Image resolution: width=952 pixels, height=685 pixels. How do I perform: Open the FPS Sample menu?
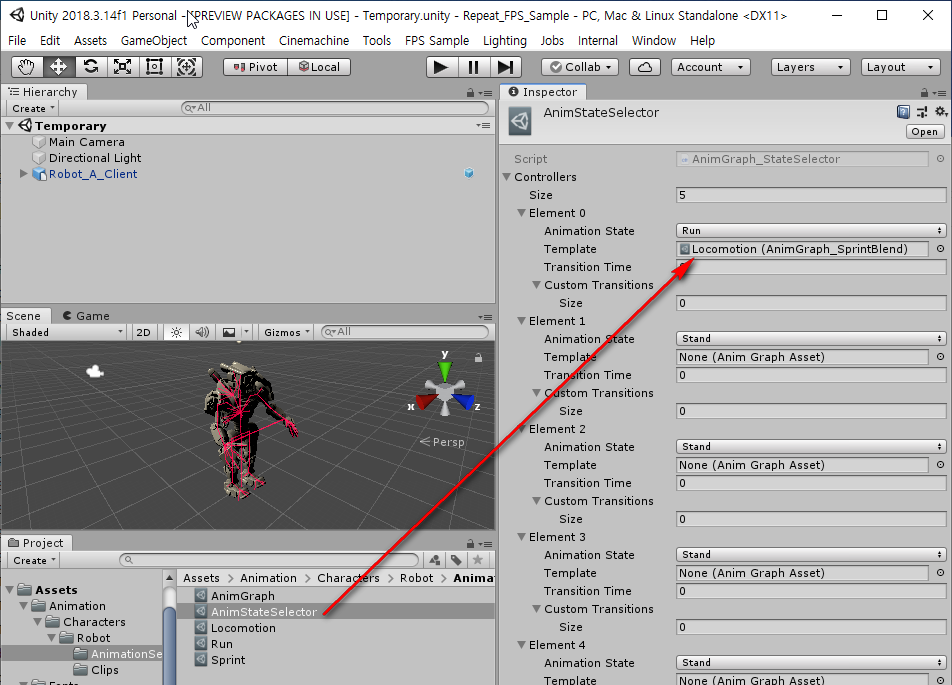437,41
